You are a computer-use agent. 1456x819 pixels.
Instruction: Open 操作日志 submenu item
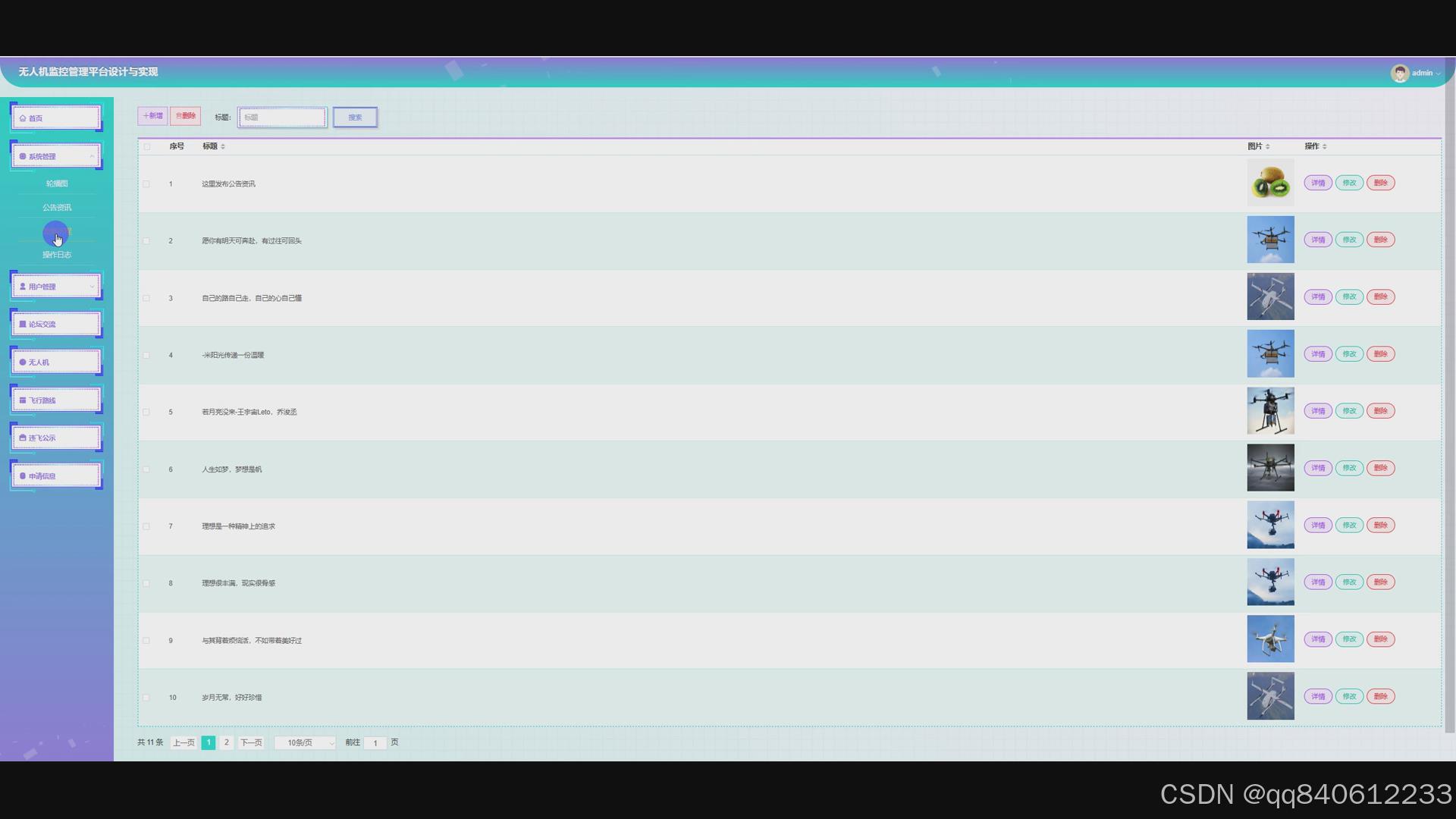(x=57, y=255)
